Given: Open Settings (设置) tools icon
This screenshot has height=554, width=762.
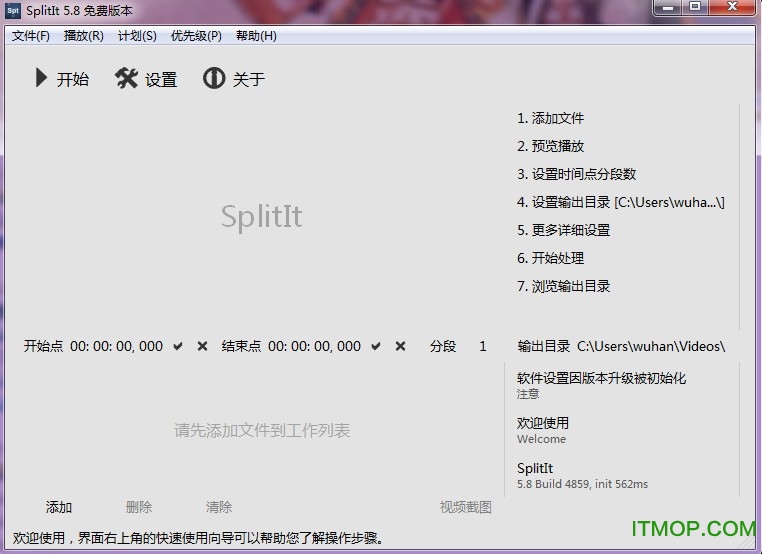Looking at the screenshot, I should click(x=126, y=78).
